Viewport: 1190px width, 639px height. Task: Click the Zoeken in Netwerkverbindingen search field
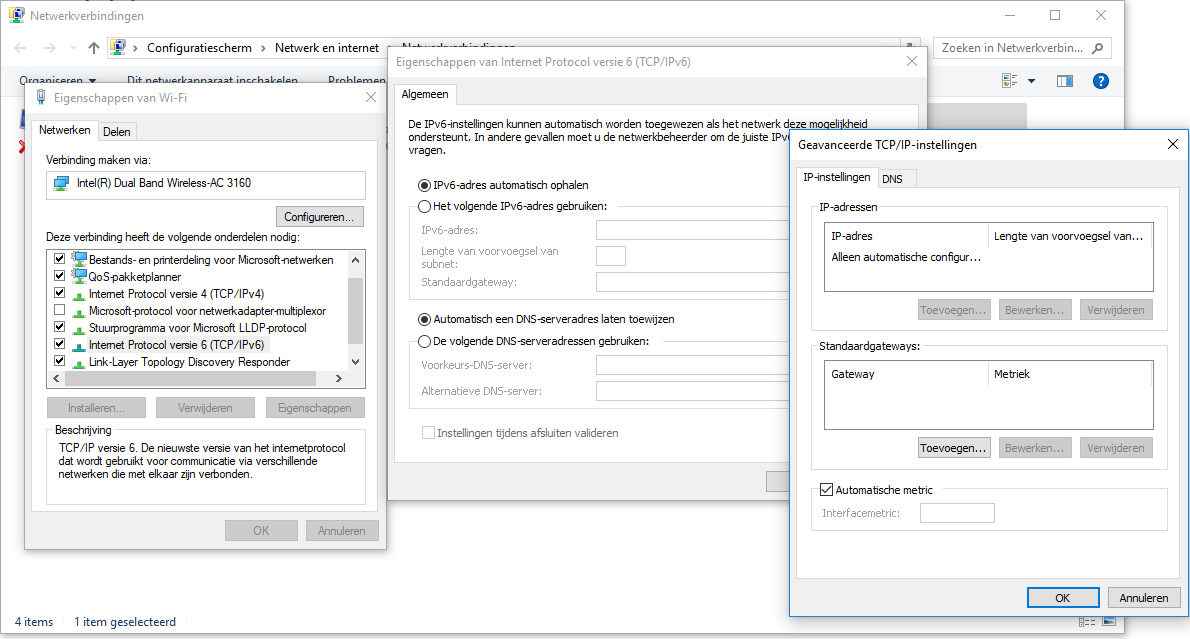click(1010, 47)
